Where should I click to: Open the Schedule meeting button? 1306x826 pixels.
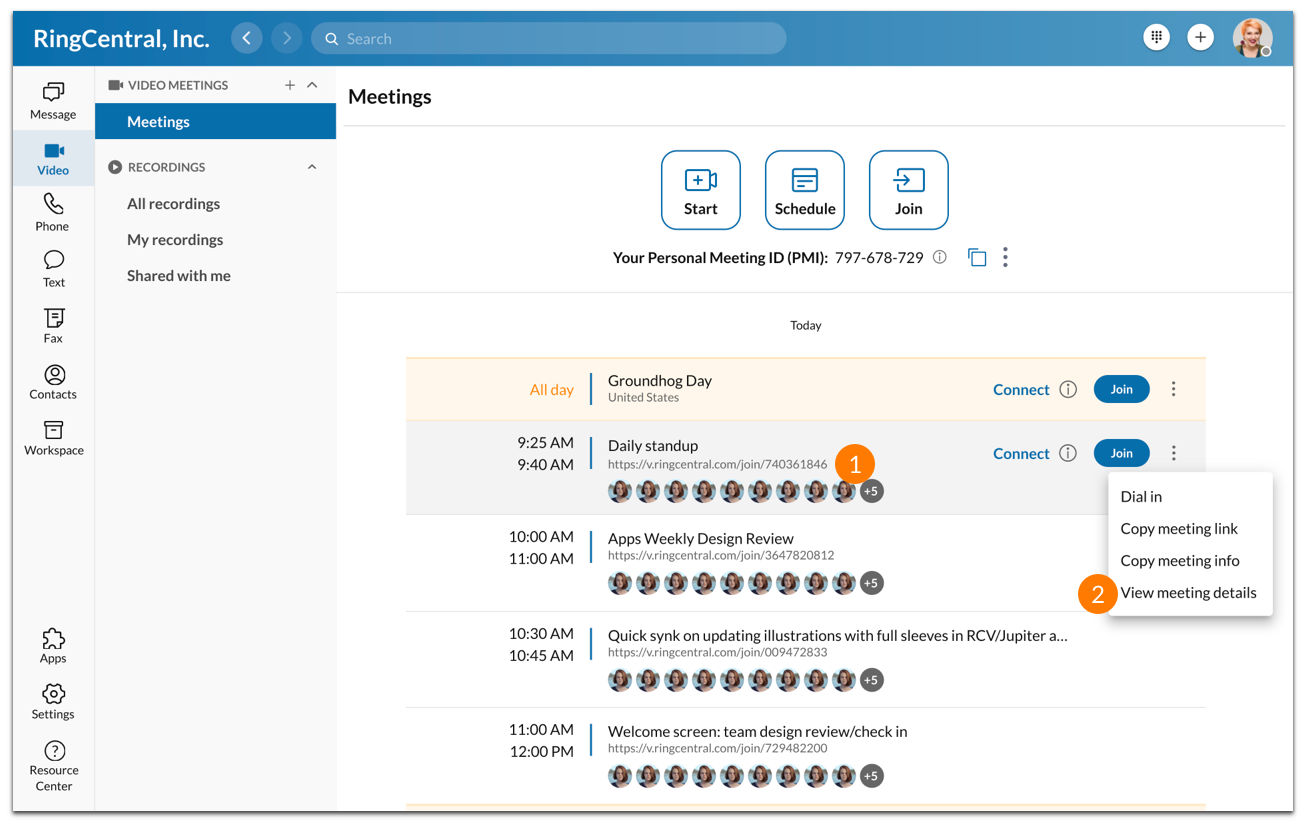click(x=804, y=190)
